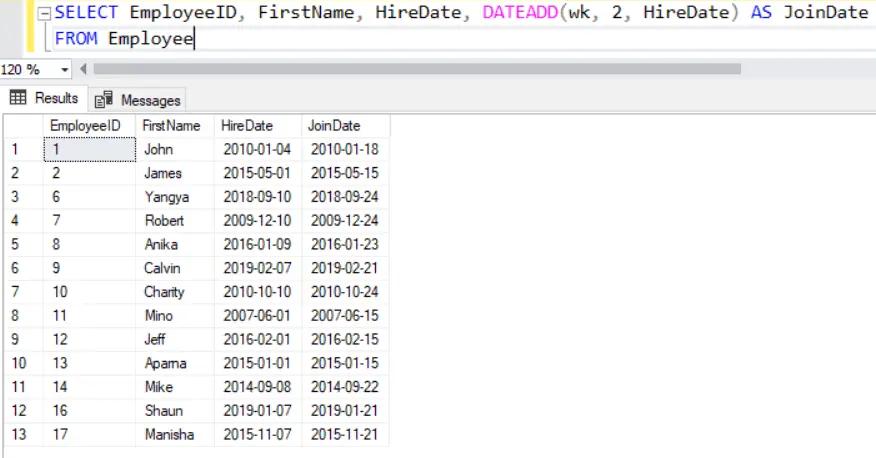876x458 pixels.
Task: Select the FirstName column header
Action: click(171, 125)
